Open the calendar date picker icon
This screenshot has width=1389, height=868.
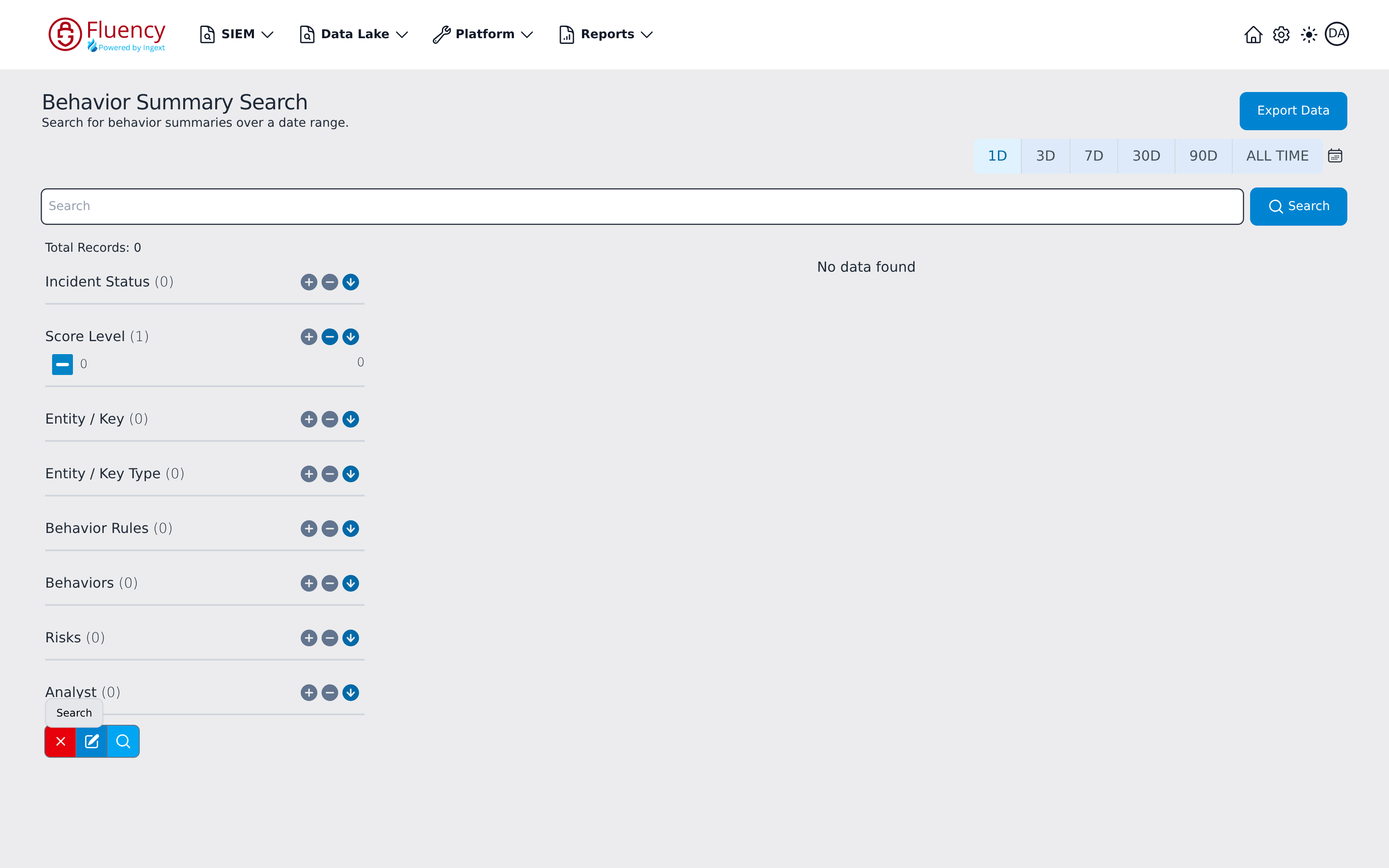coord(1335,155)
